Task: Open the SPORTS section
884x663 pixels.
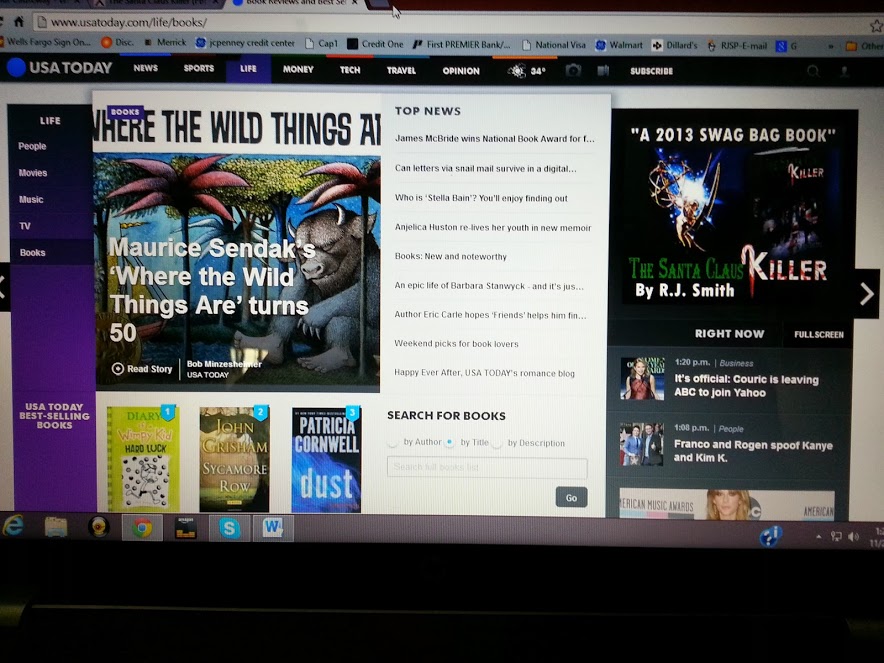Action: pyautogui.click(x=199, y=69)
